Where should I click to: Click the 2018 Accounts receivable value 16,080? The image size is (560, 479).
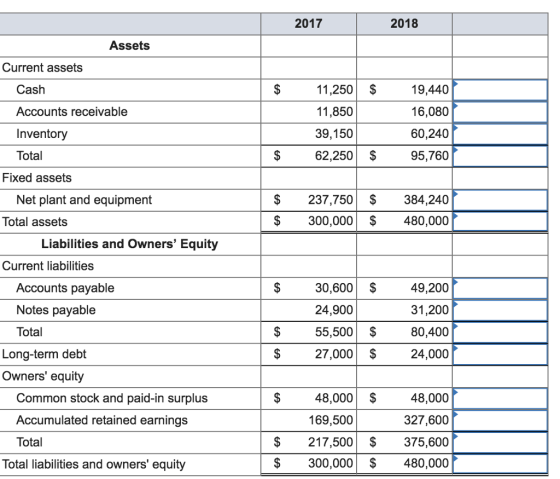point(430,112)
